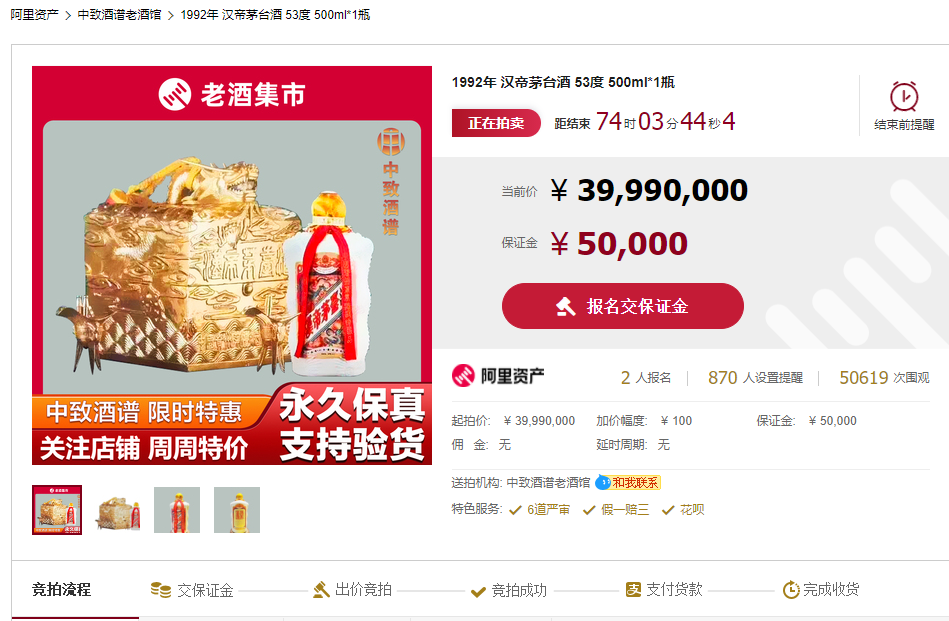Click the 花呗 service checkmark

pos(668,510)
